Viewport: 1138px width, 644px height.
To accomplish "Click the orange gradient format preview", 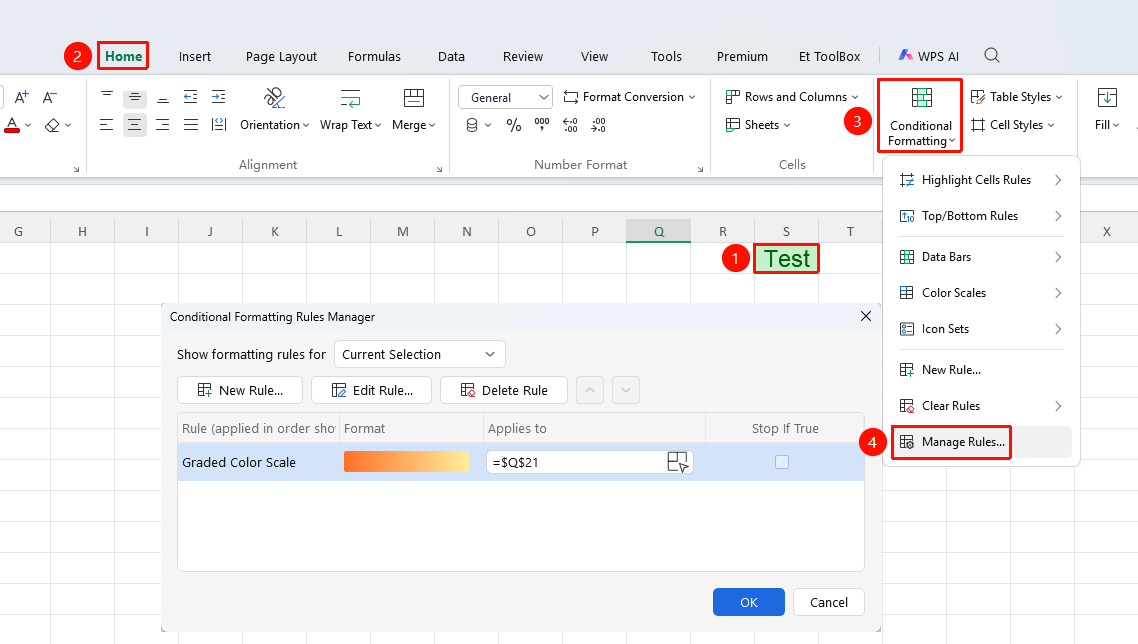I will pyautogui.click(x=406, y=462).
